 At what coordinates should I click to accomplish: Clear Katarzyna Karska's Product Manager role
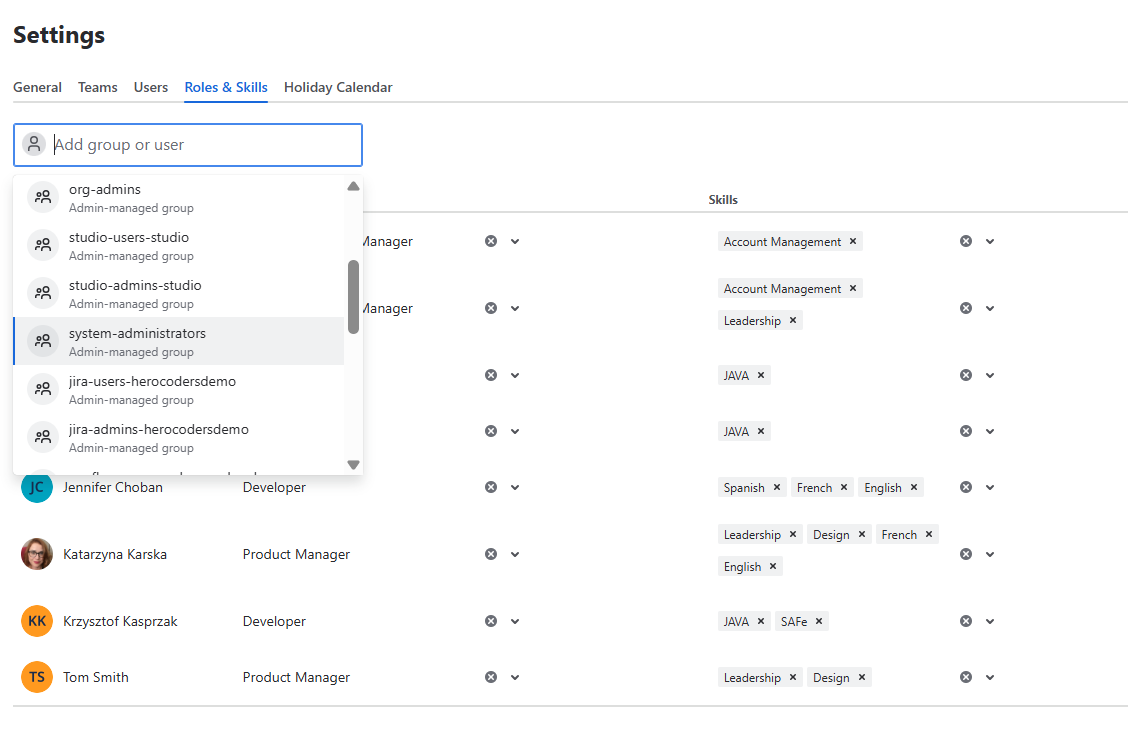(x=491, y=554)
